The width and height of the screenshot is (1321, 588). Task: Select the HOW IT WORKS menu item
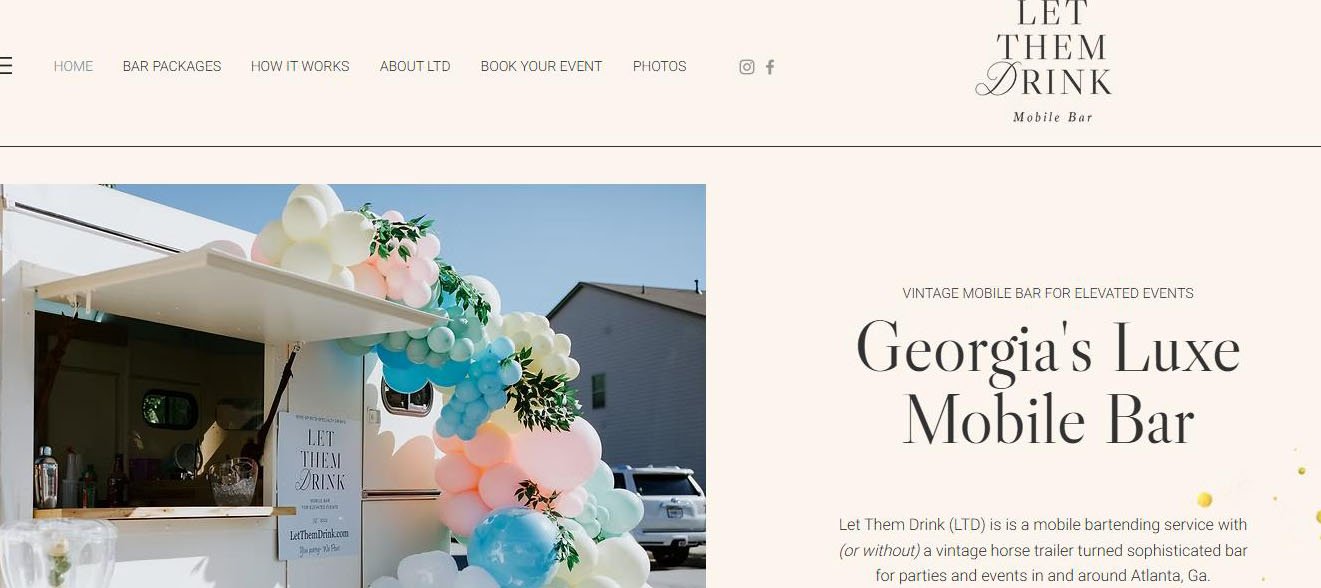(300, 66)
